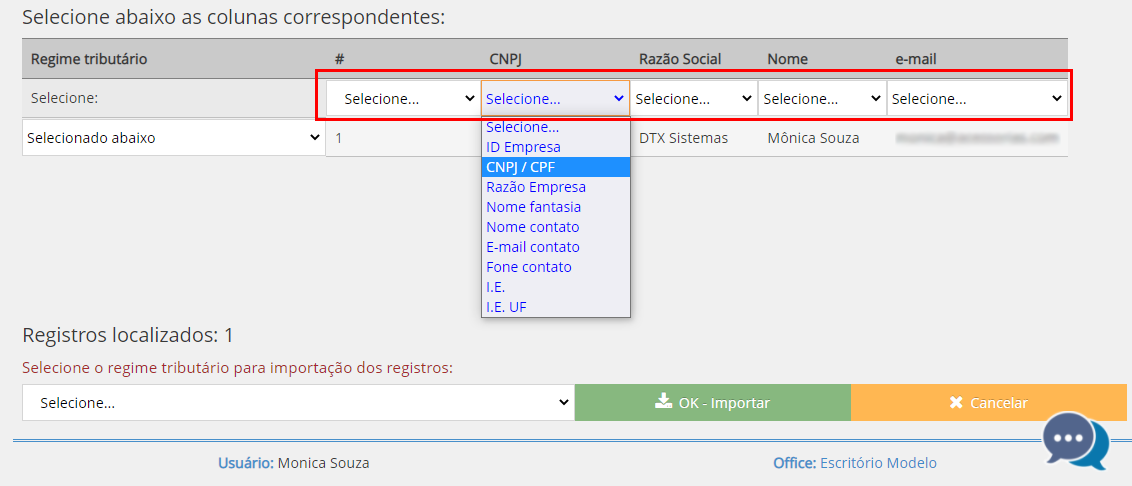Select 'Nome contato' option

(532, 227)
